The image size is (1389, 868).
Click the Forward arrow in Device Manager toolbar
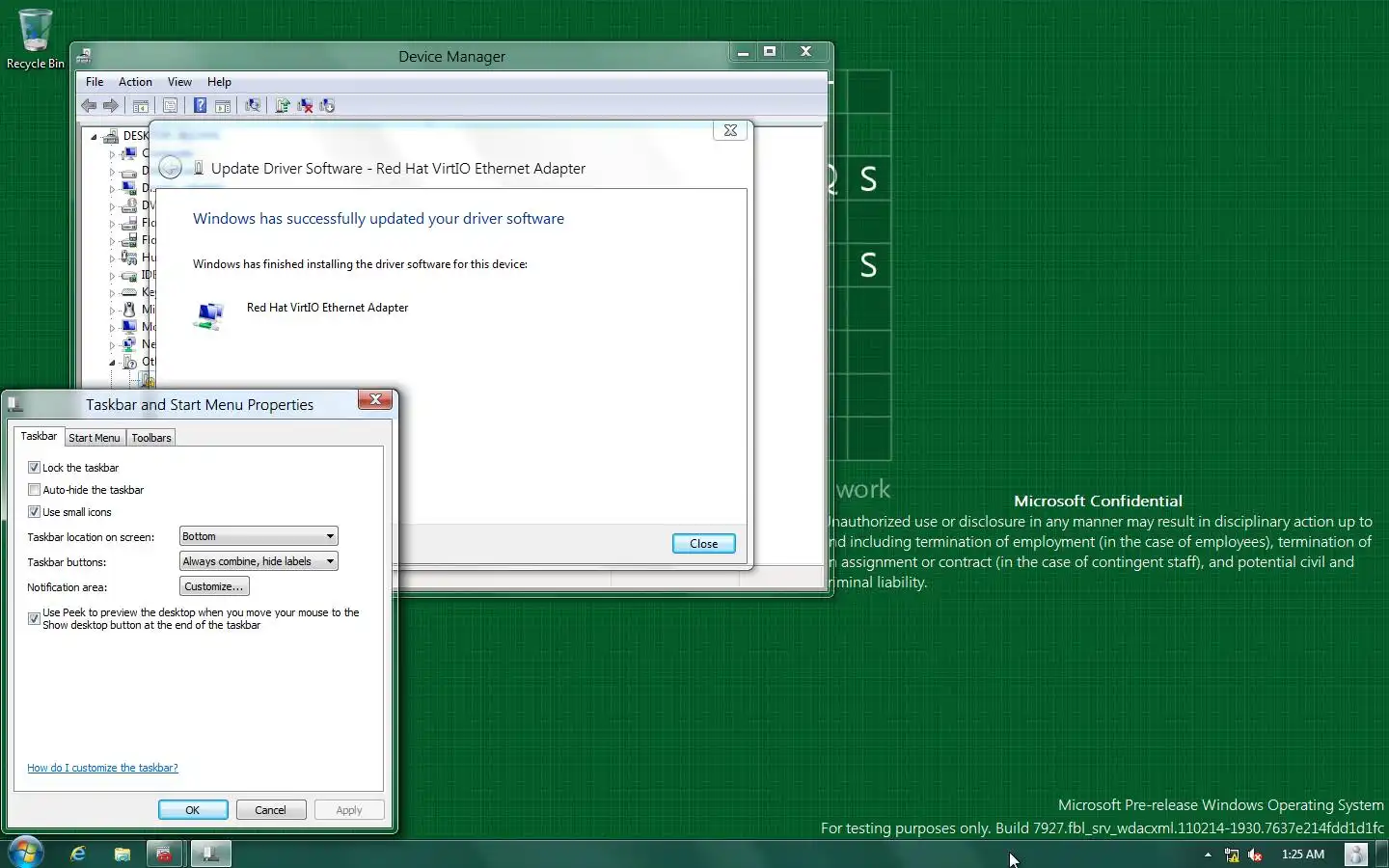point(111,106)
